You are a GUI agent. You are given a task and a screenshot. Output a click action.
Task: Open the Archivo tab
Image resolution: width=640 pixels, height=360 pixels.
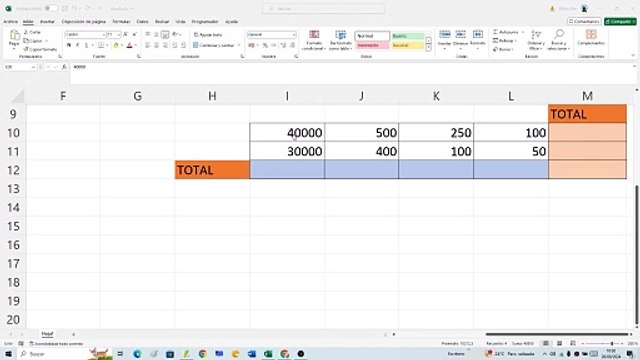pos(10,22)
